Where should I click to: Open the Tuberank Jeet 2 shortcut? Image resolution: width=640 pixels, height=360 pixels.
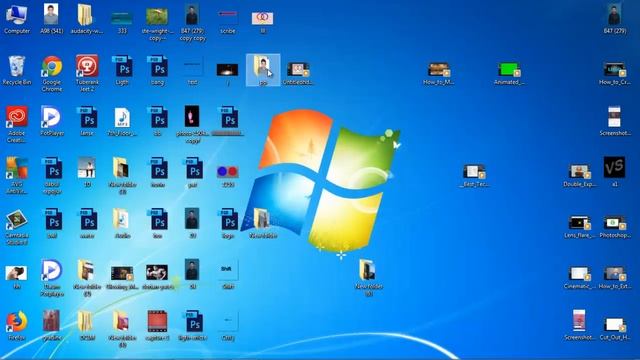point(87,73)
